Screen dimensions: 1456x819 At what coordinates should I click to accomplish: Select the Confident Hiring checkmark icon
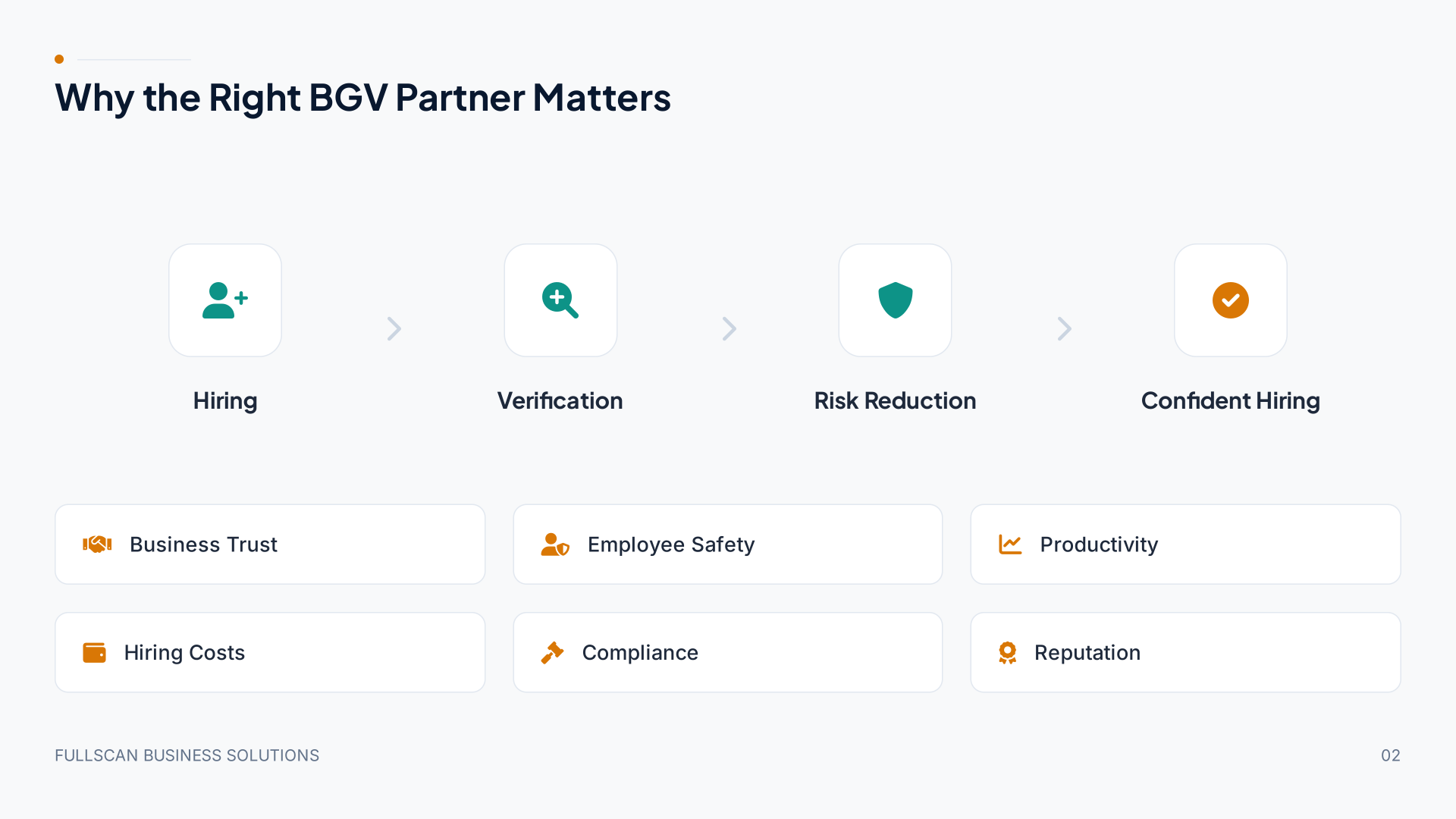1231,300
